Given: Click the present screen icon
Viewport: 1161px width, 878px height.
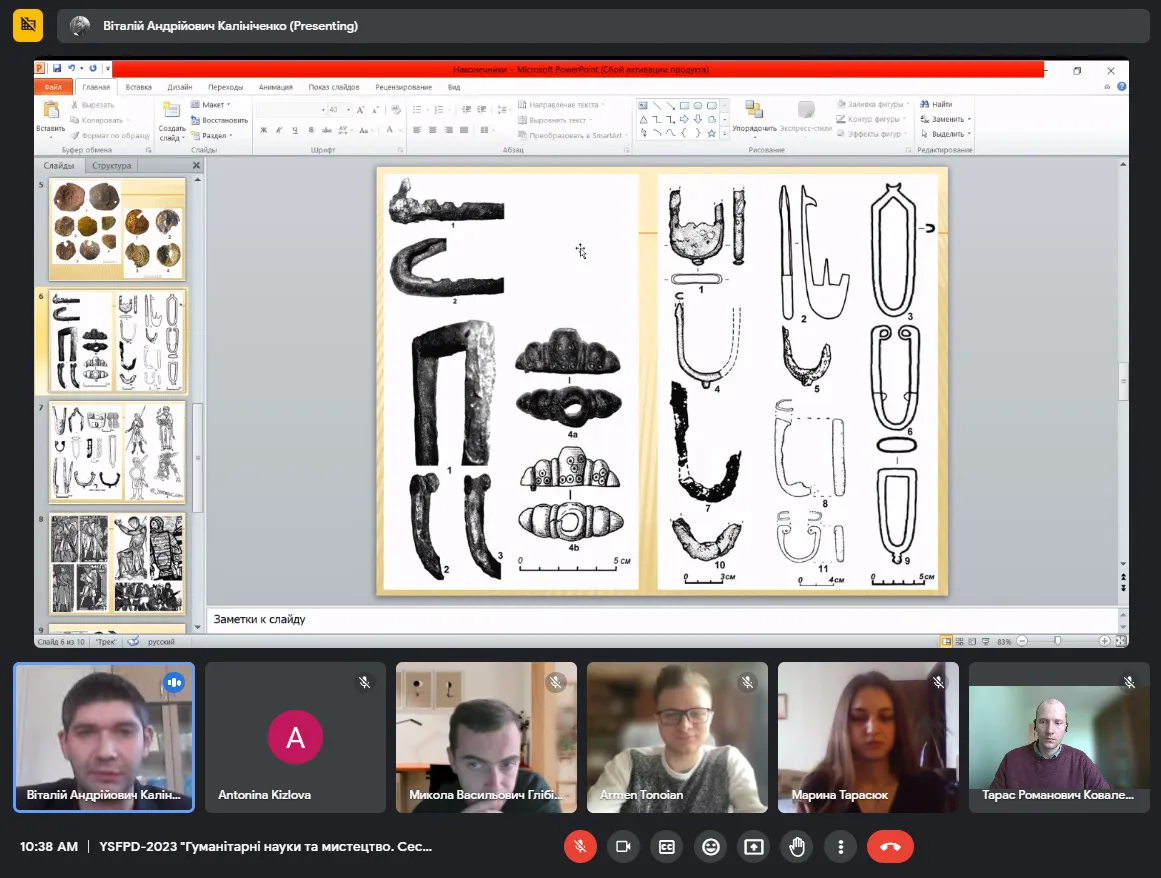Looking at the screenshot, I should click(754, 846).
